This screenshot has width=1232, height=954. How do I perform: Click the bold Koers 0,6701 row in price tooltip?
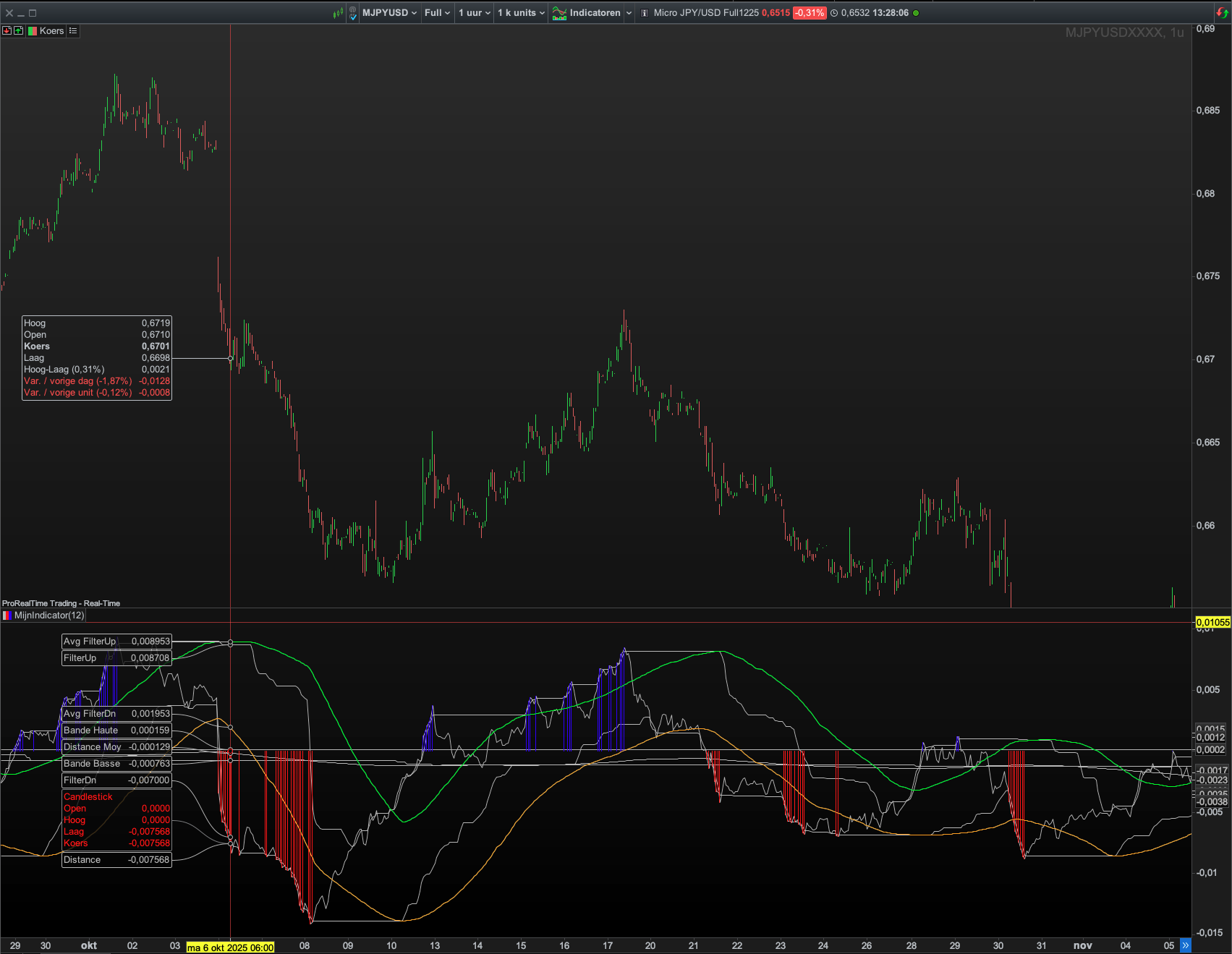pyautogui.click(x=97, y=346)
